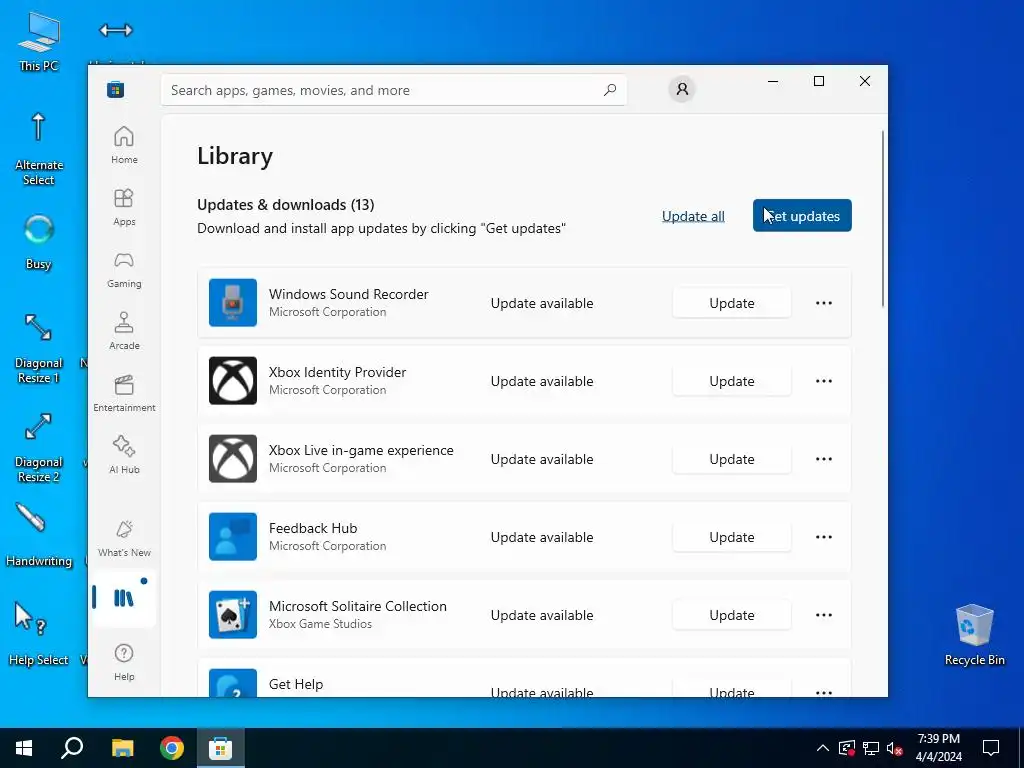Update Xbox Live in-game experience
1024x768 pixels.
731,459
